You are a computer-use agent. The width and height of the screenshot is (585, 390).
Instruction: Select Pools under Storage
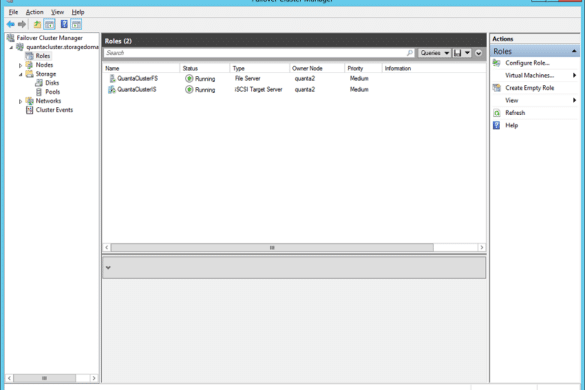(53, 92)
